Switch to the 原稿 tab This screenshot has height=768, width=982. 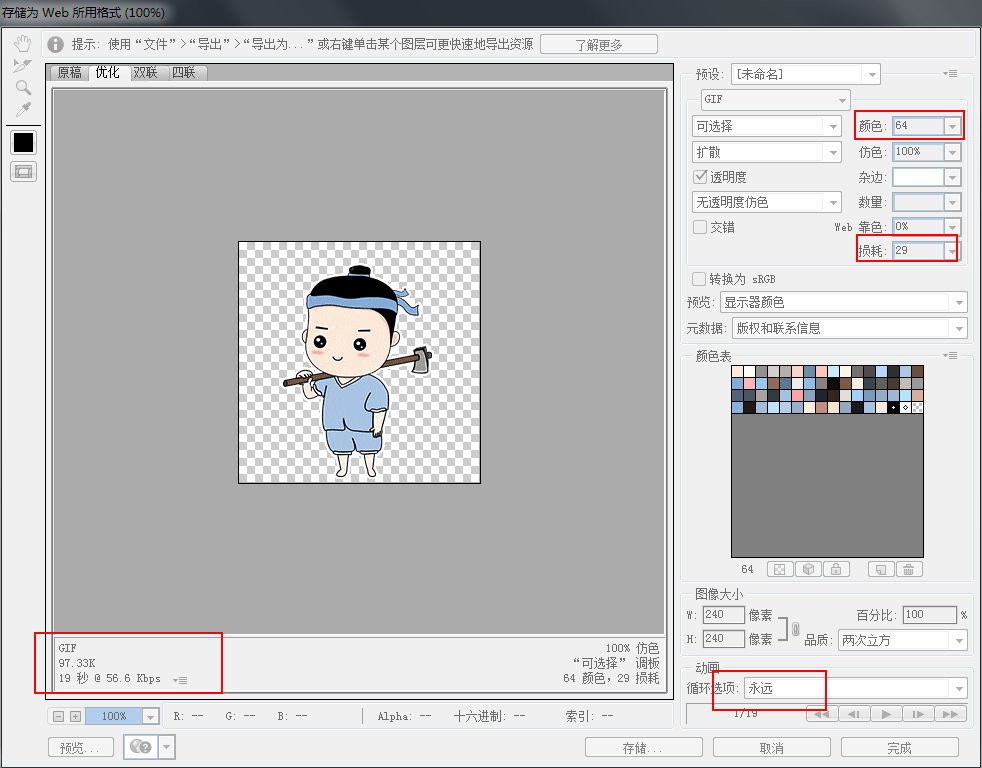70,73
